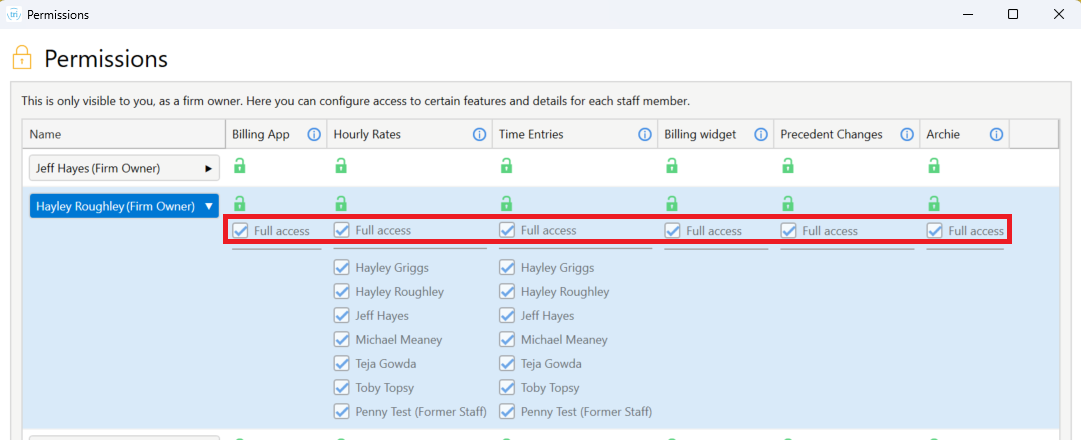Click the Hourly Rates info icon
The image size is (1081, 440).
tap(479, 134)
